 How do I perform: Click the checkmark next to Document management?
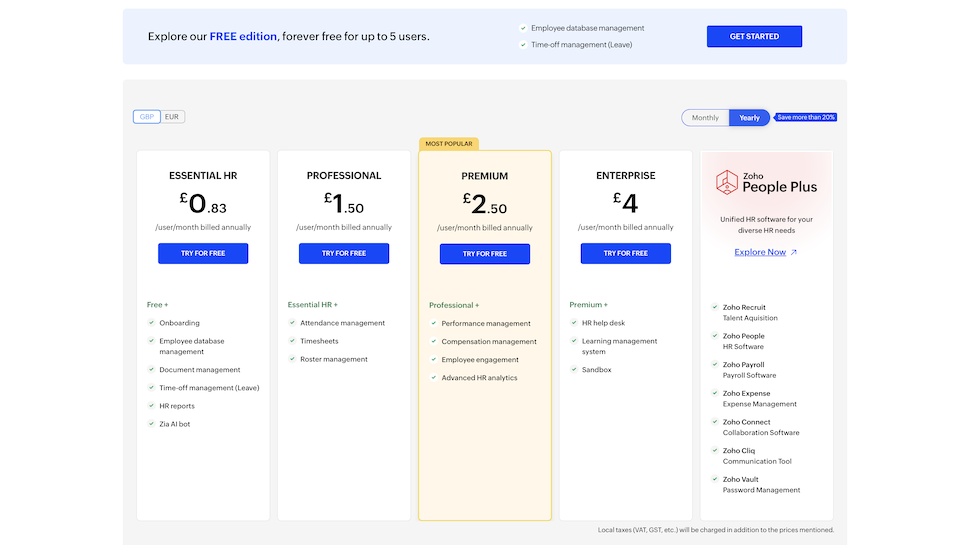click(x=151, y=369)
